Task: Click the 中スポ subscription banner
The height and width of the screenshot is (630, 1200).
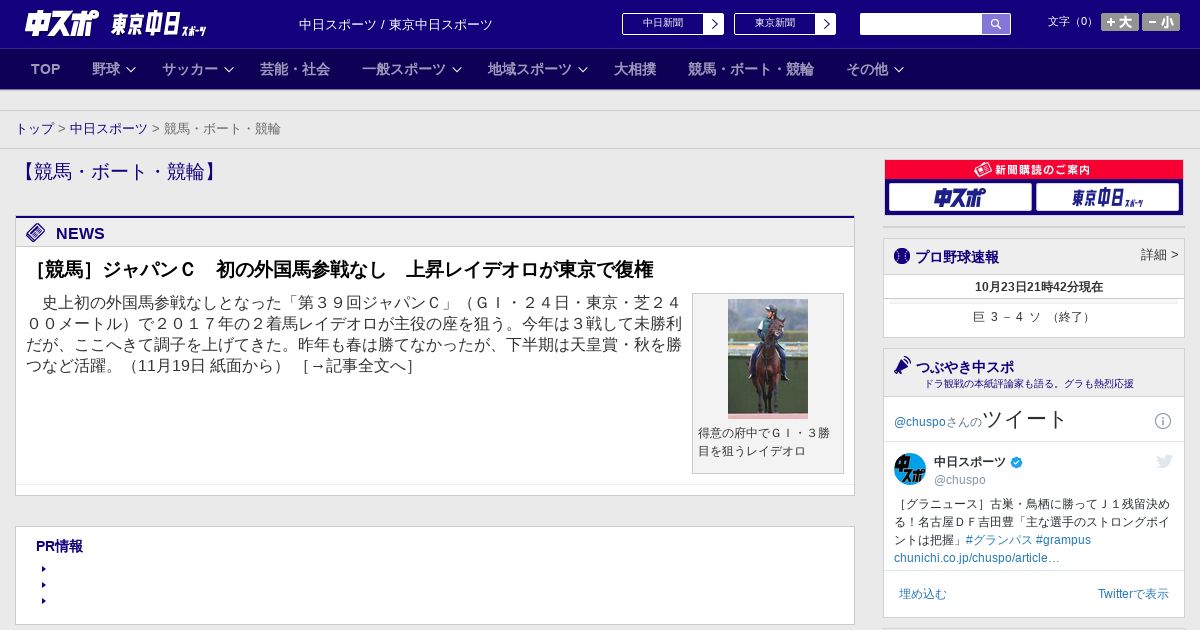Action: pyautogui.click(x=960, y=197)
